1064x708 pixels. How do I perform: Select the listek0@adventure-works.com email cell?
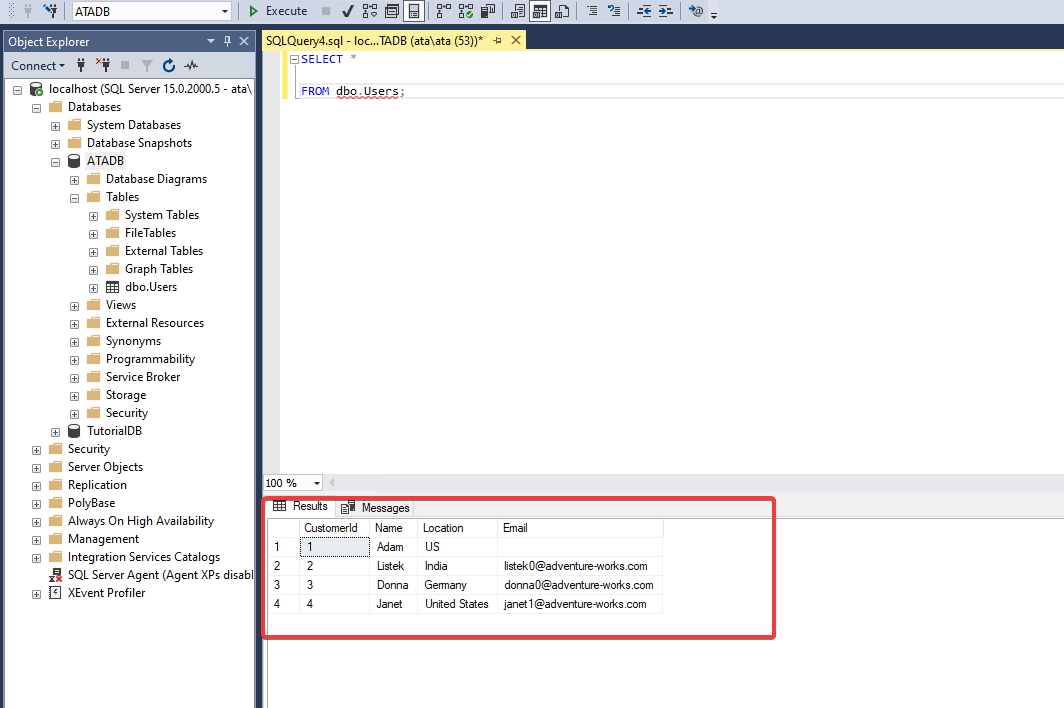[x=580, y=566]
